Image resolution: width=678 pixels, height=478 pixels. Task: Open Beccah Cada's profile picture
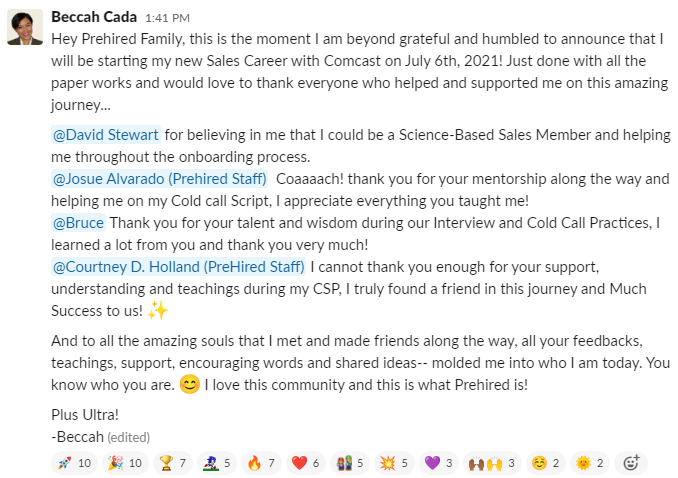click(25, 27)
